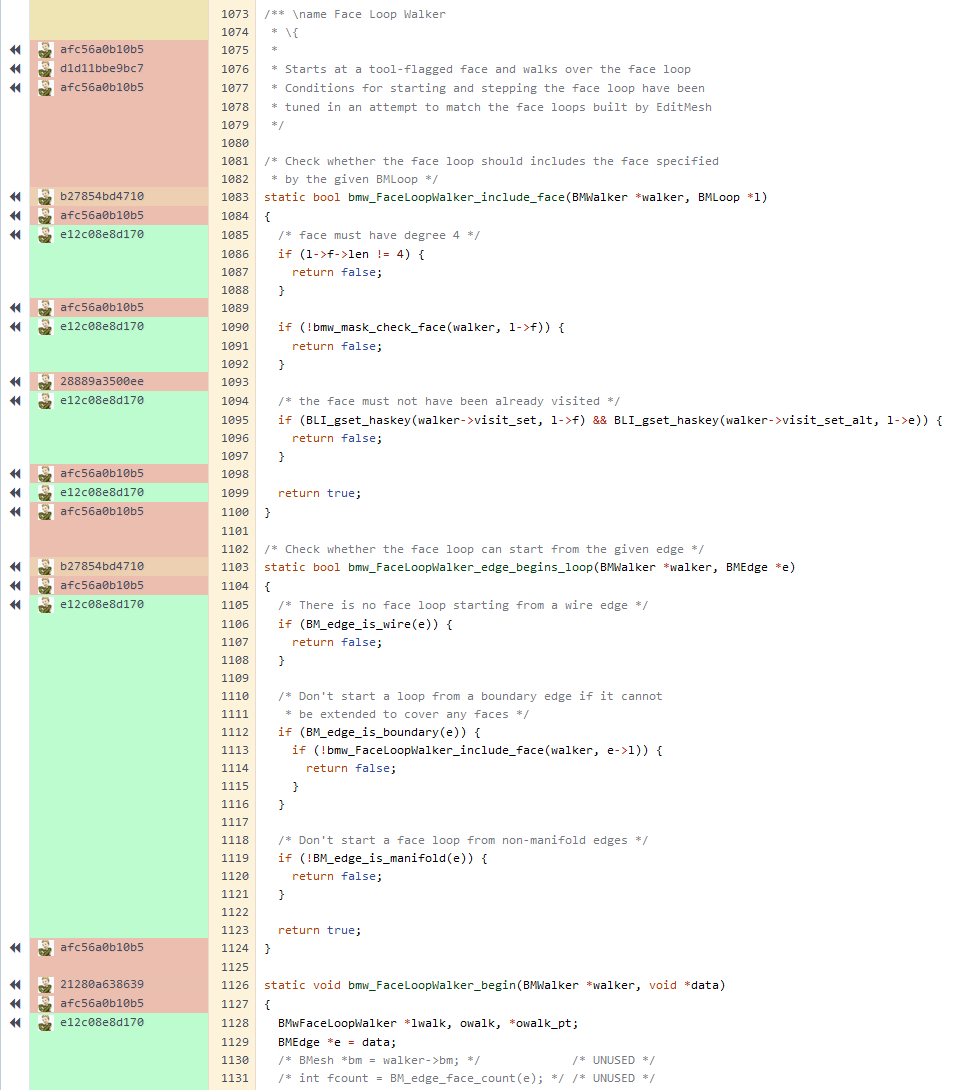971x1090 pixels.
Task: Click the author avatar on line 1105
Action: (x=46, y=605)
